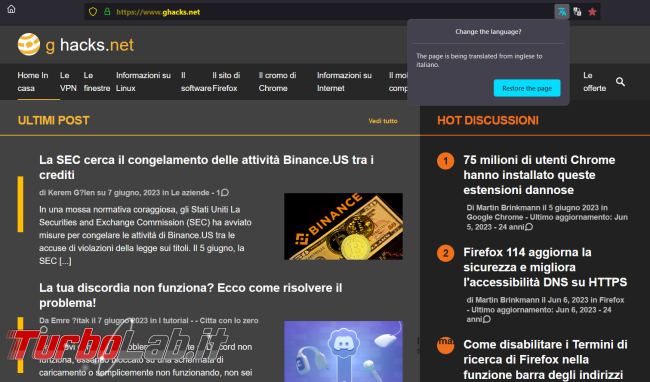Click the orange number 2 discussion badge
The image size is (650, 382).
tap(446, 253)
